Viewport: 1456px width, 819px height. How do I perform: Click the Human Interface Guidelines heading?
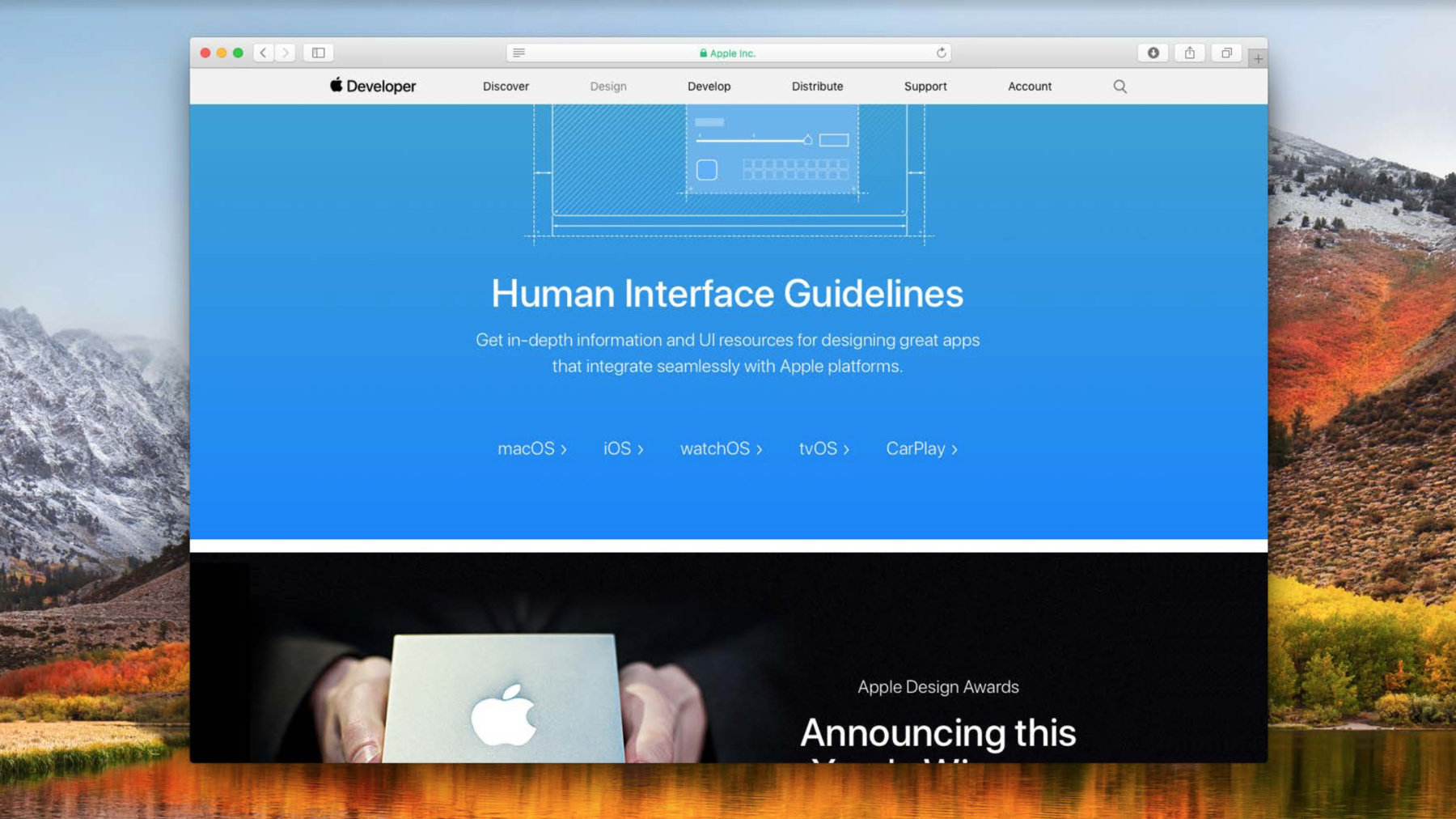pos(727,293)
